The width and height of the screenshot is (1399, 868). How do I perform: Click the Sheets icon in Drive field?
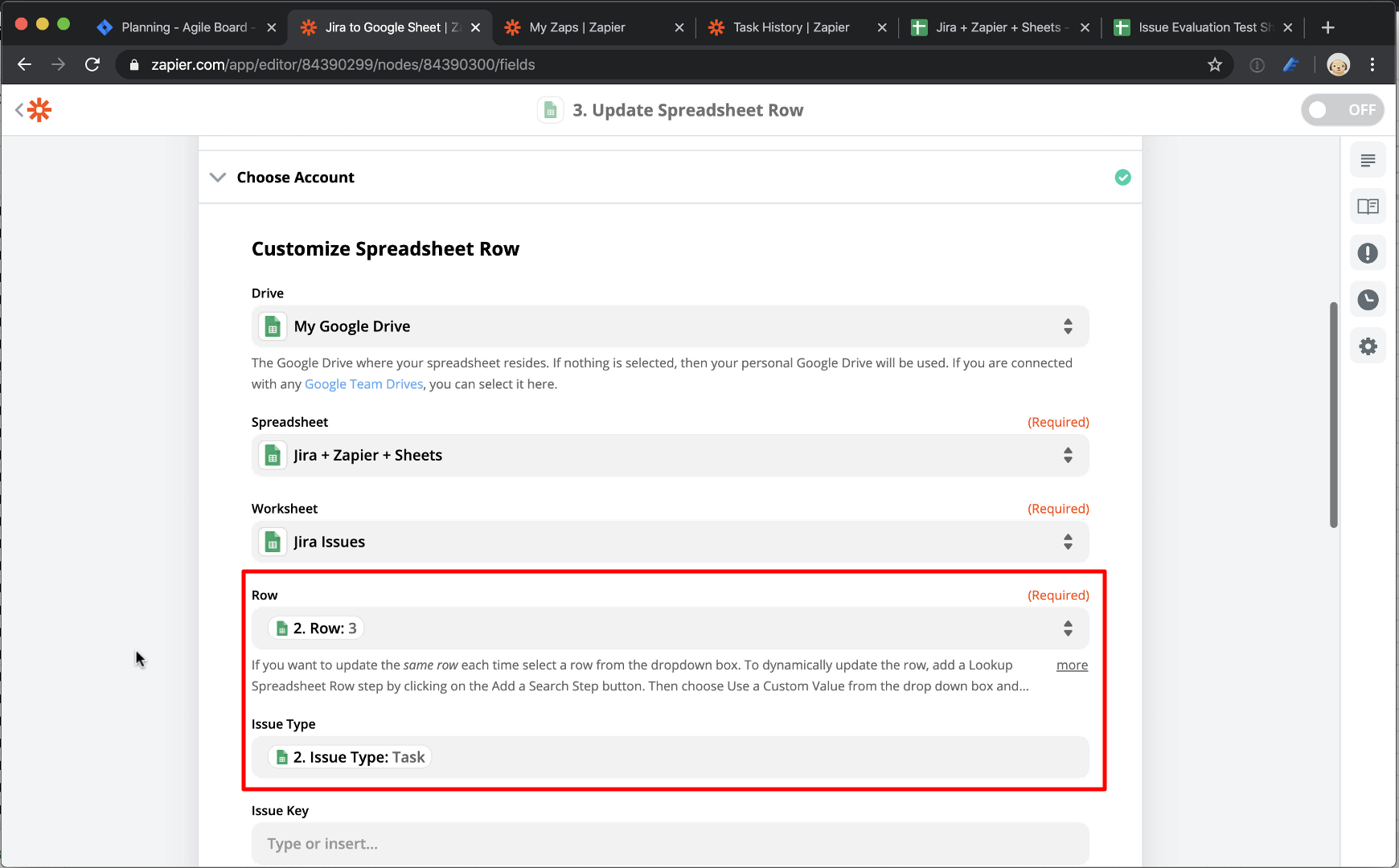pos(273,326)
